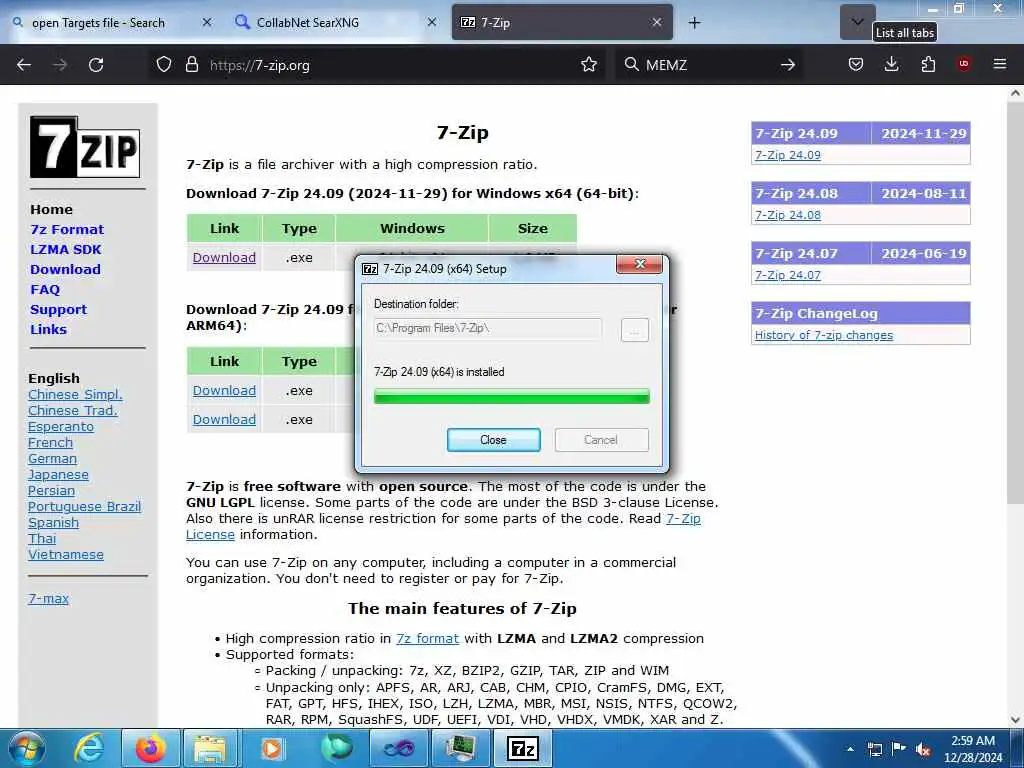Open the FAQ sidebar link

click(45, 289)
